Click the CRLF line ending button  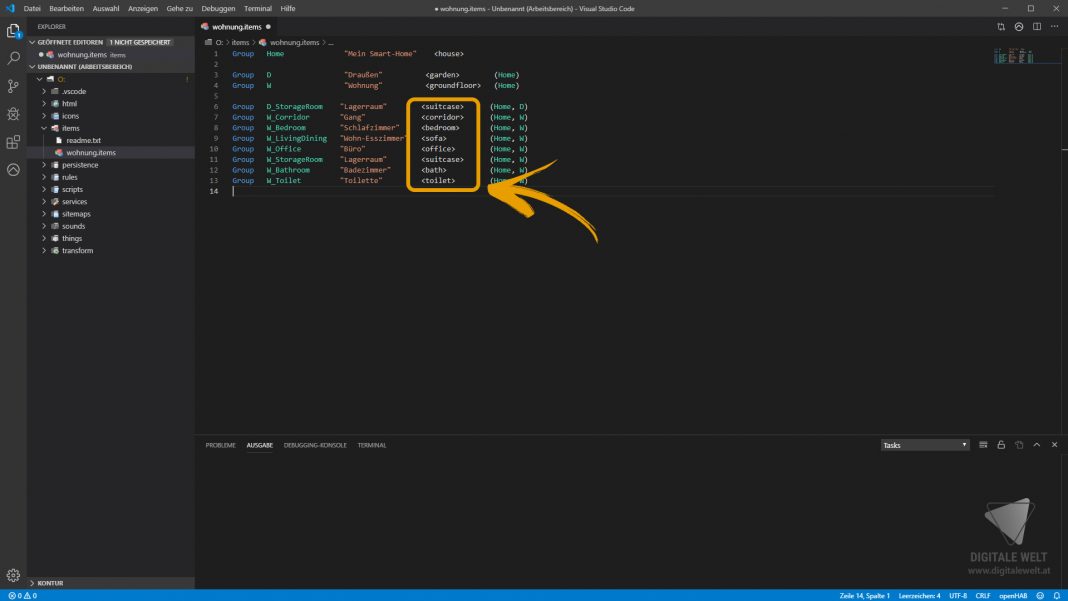pos(983,595)
